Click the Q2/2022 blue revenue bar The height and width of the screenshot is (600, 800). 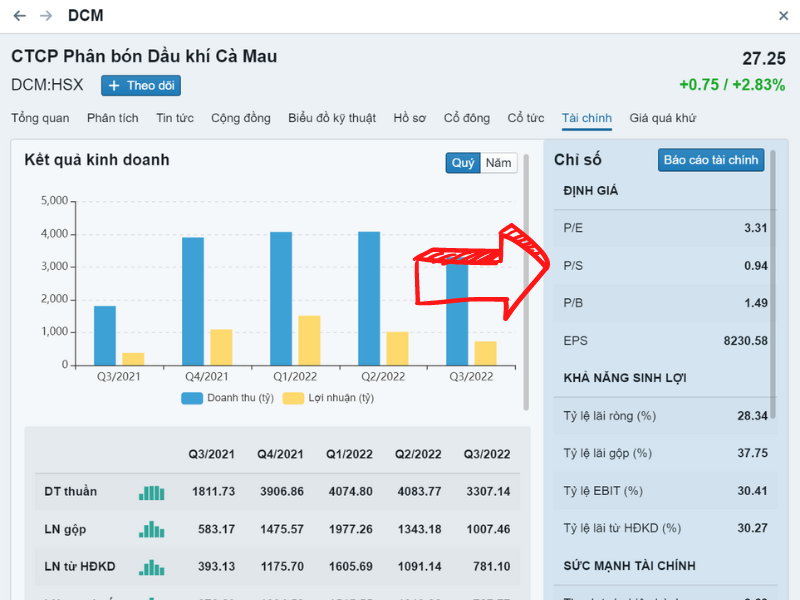click(x=369, y=298)
